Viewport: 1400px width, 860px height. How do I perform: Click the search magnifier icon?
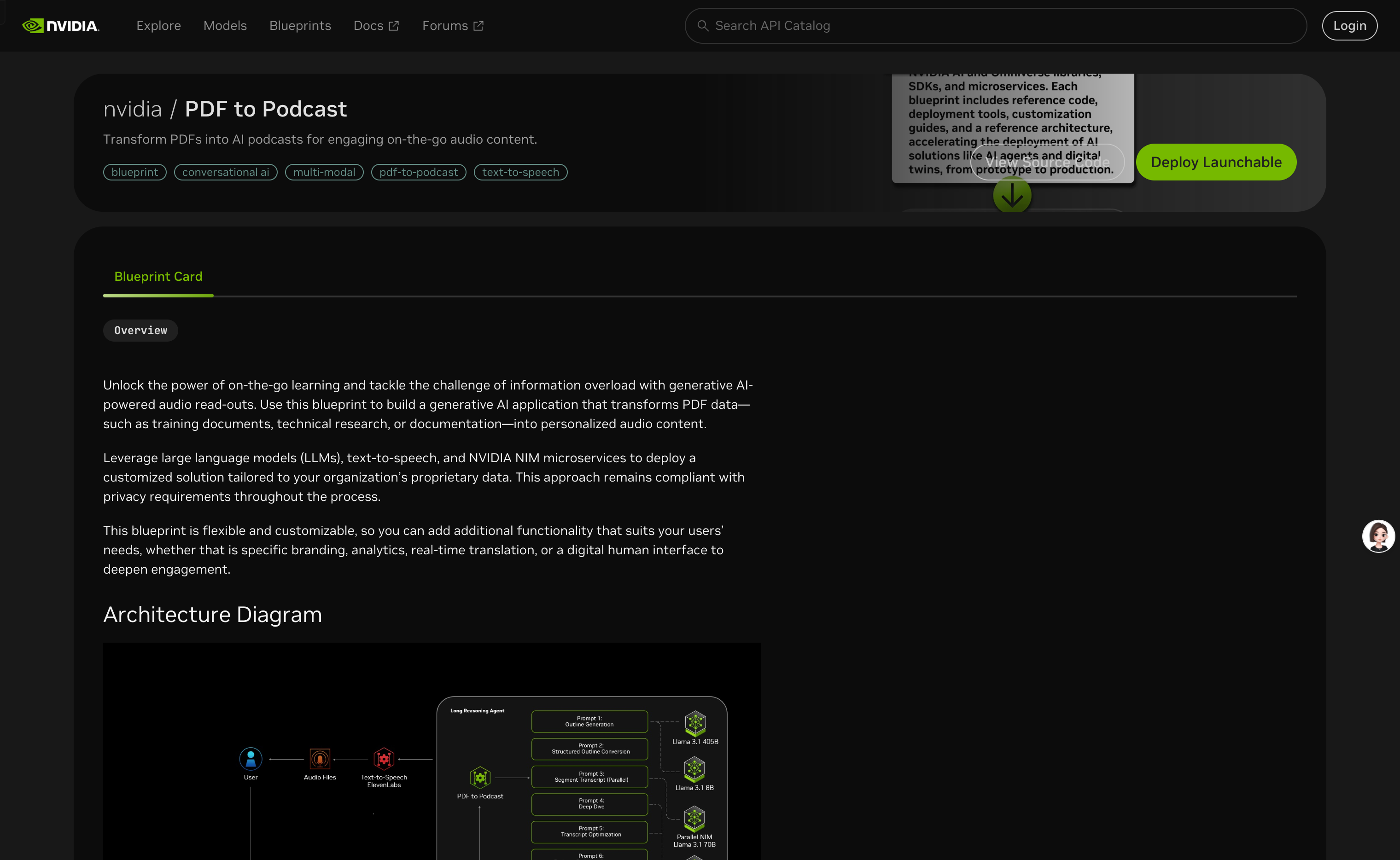pyautogui.click(x=703, y=26)
